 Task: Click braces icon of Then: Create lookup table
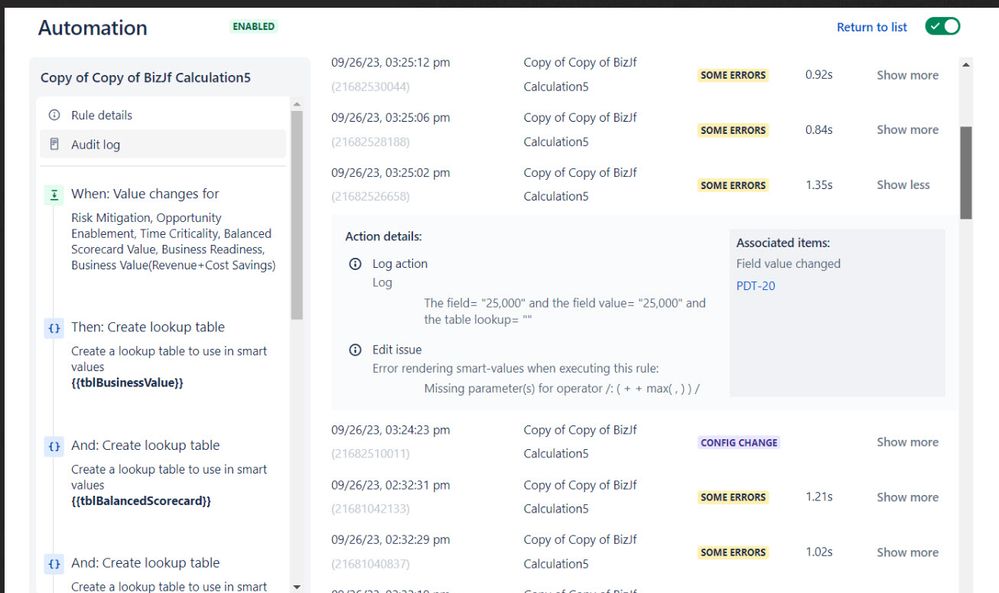point(54,329)
